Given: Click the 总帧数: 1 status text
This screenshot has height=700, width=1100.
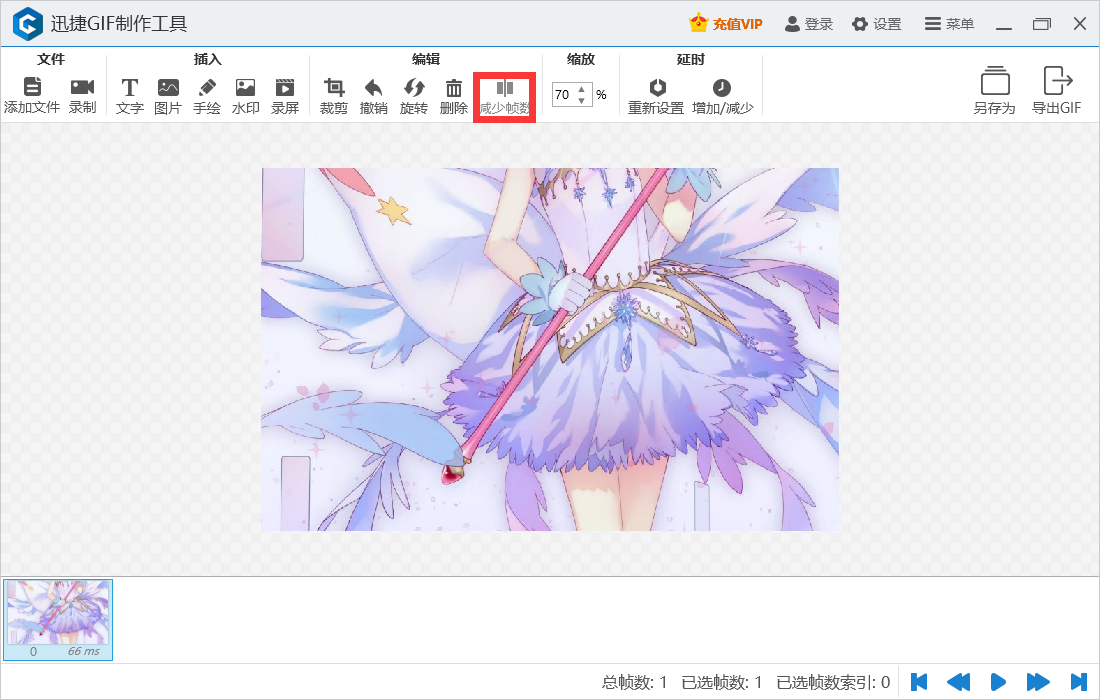Looking at the screenshot, I should pyautogui.click(x=634, y=682).
